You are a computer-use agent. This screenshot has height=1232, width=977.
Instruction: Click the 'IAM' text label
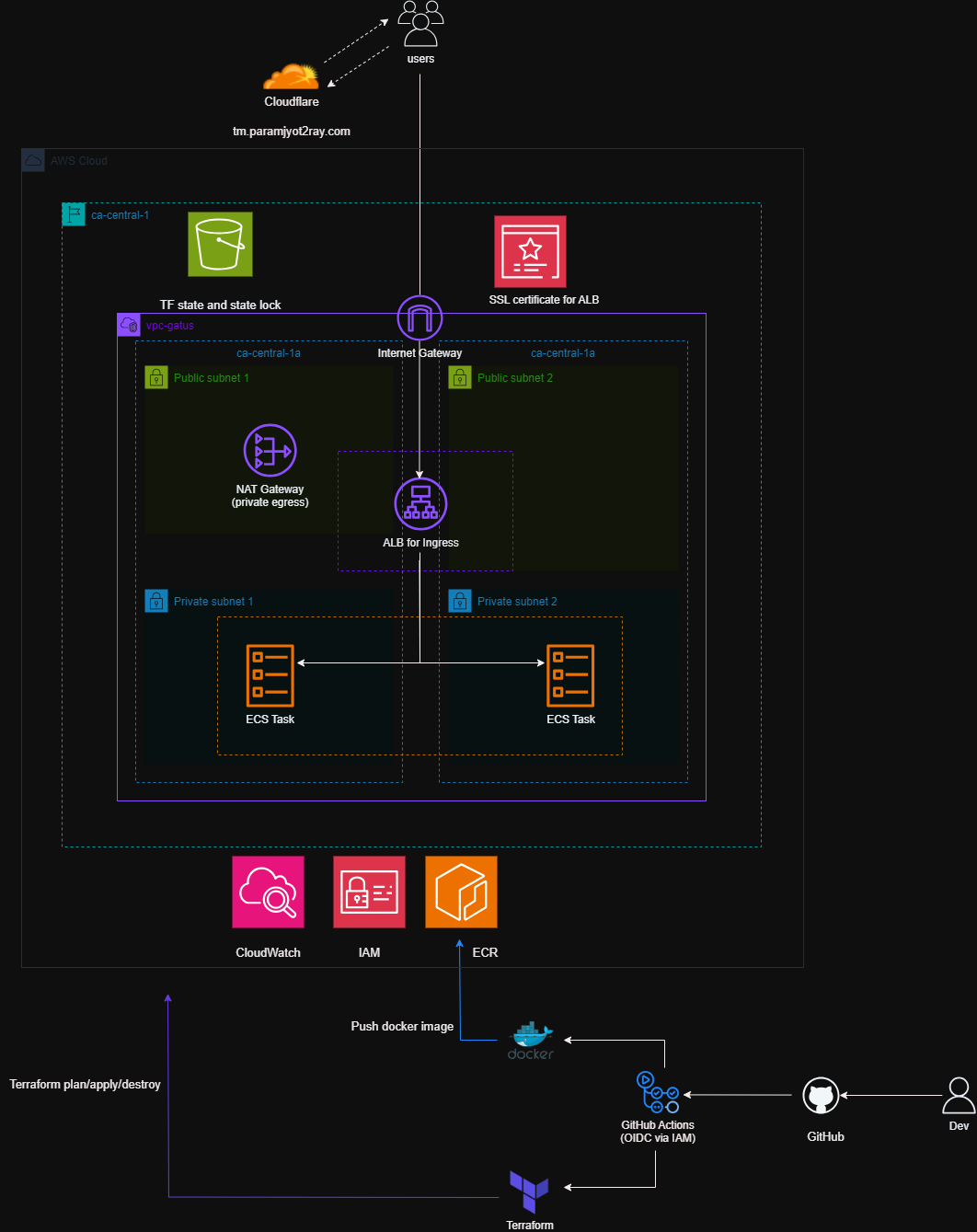(x=369, y=953)
